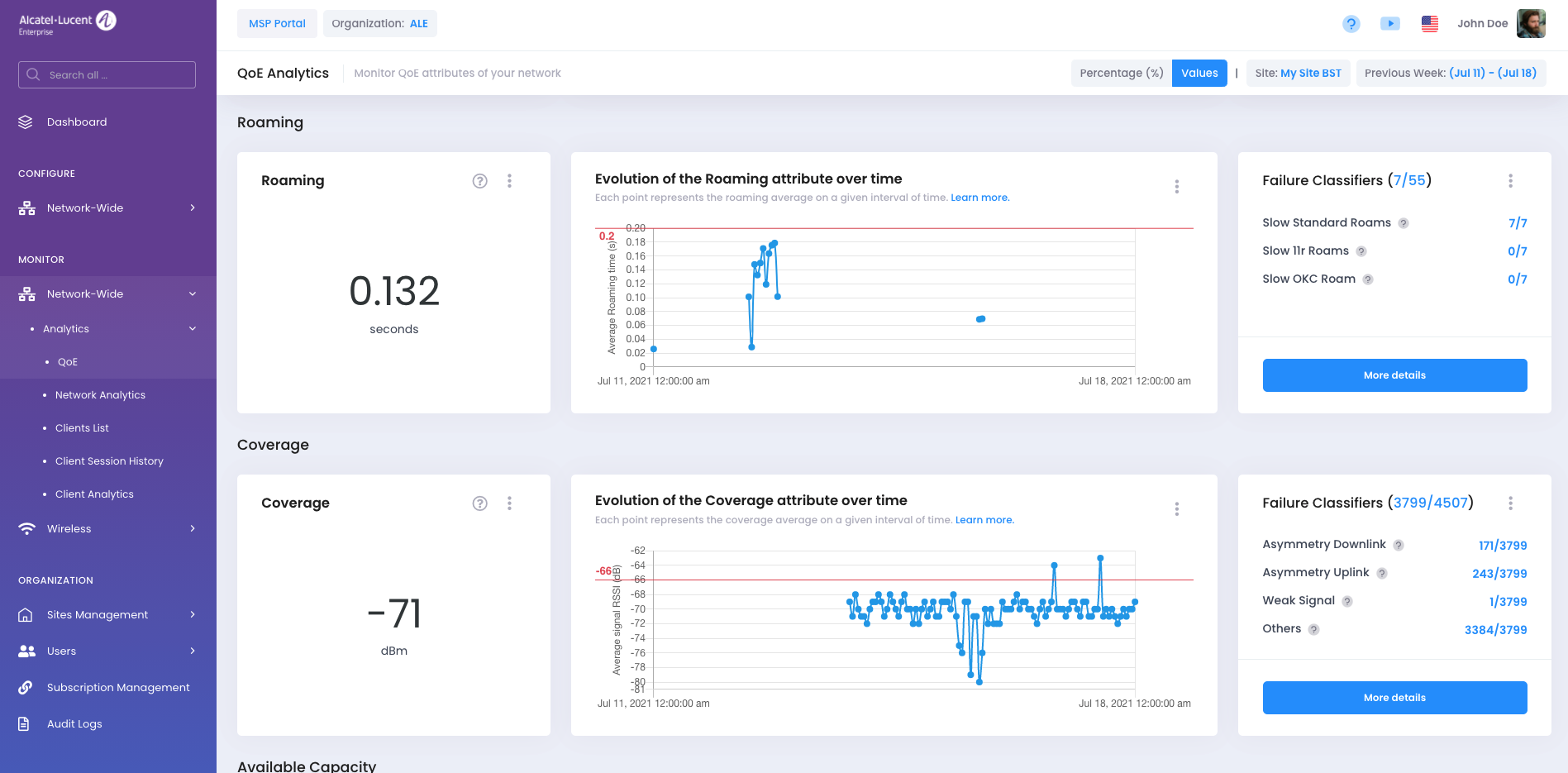Click the help icon next to Others
Screen dimensions: 1568x773
(x=1313, y=630)
